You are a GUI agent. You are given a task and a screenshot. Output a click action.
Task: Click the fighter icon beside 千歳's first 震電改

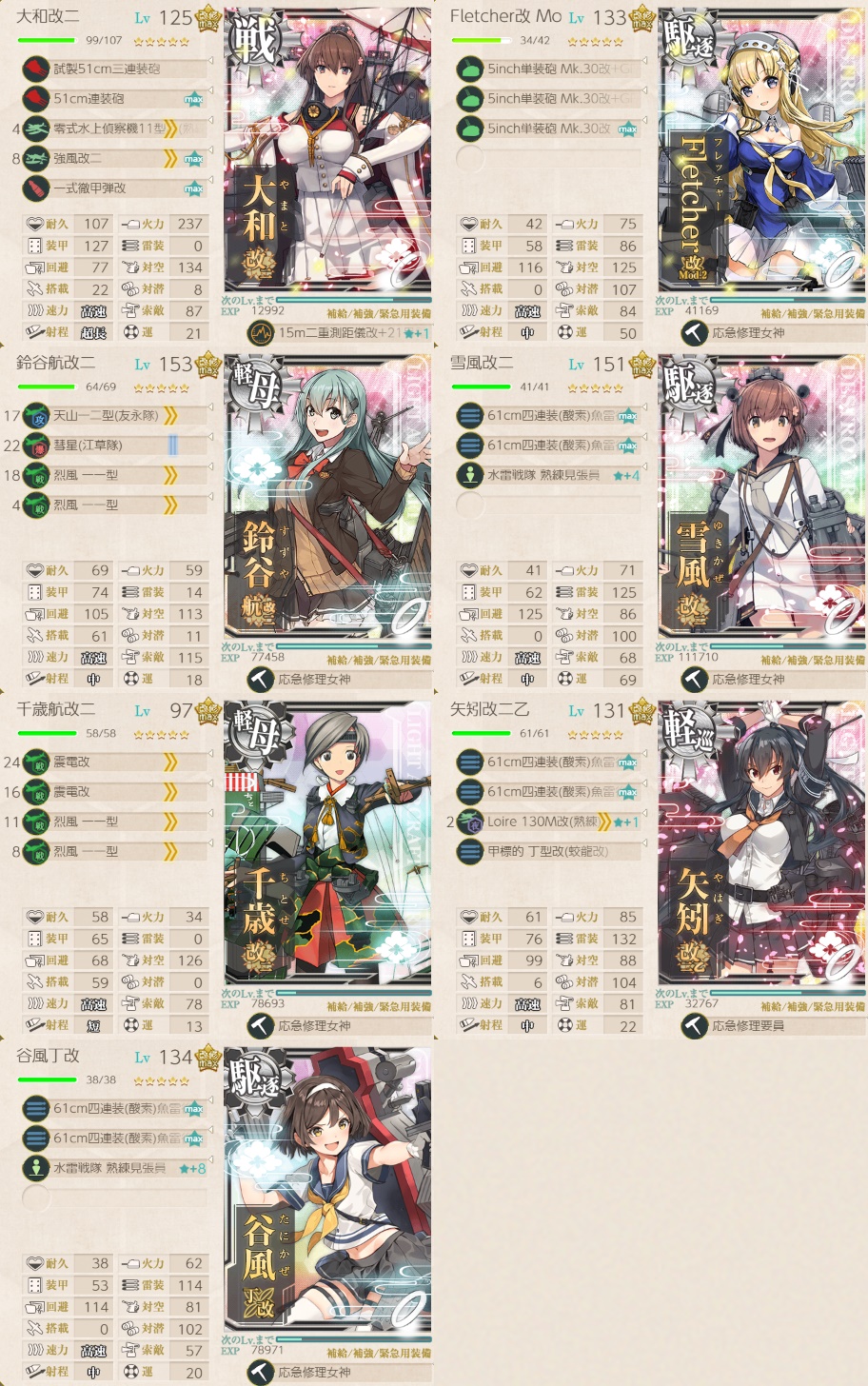coord(36,762)
